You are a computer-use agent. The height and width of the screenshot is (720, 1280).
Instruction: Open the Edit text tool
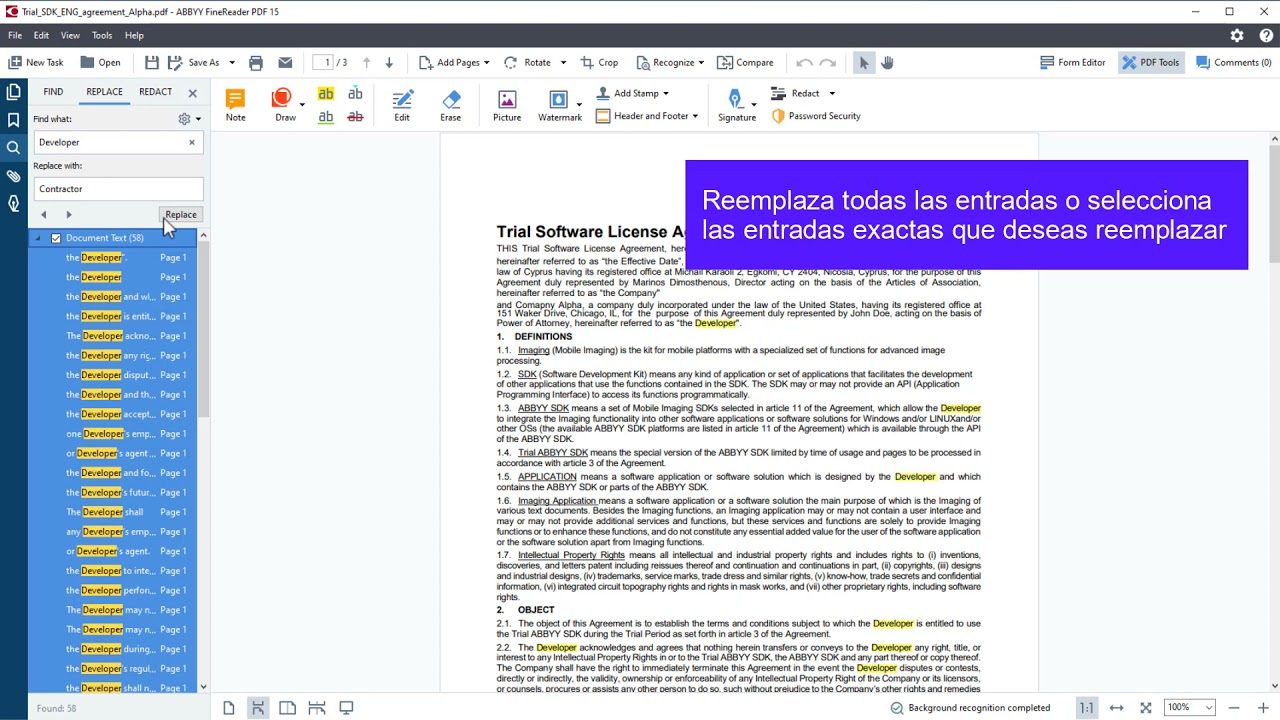(402, 105)
